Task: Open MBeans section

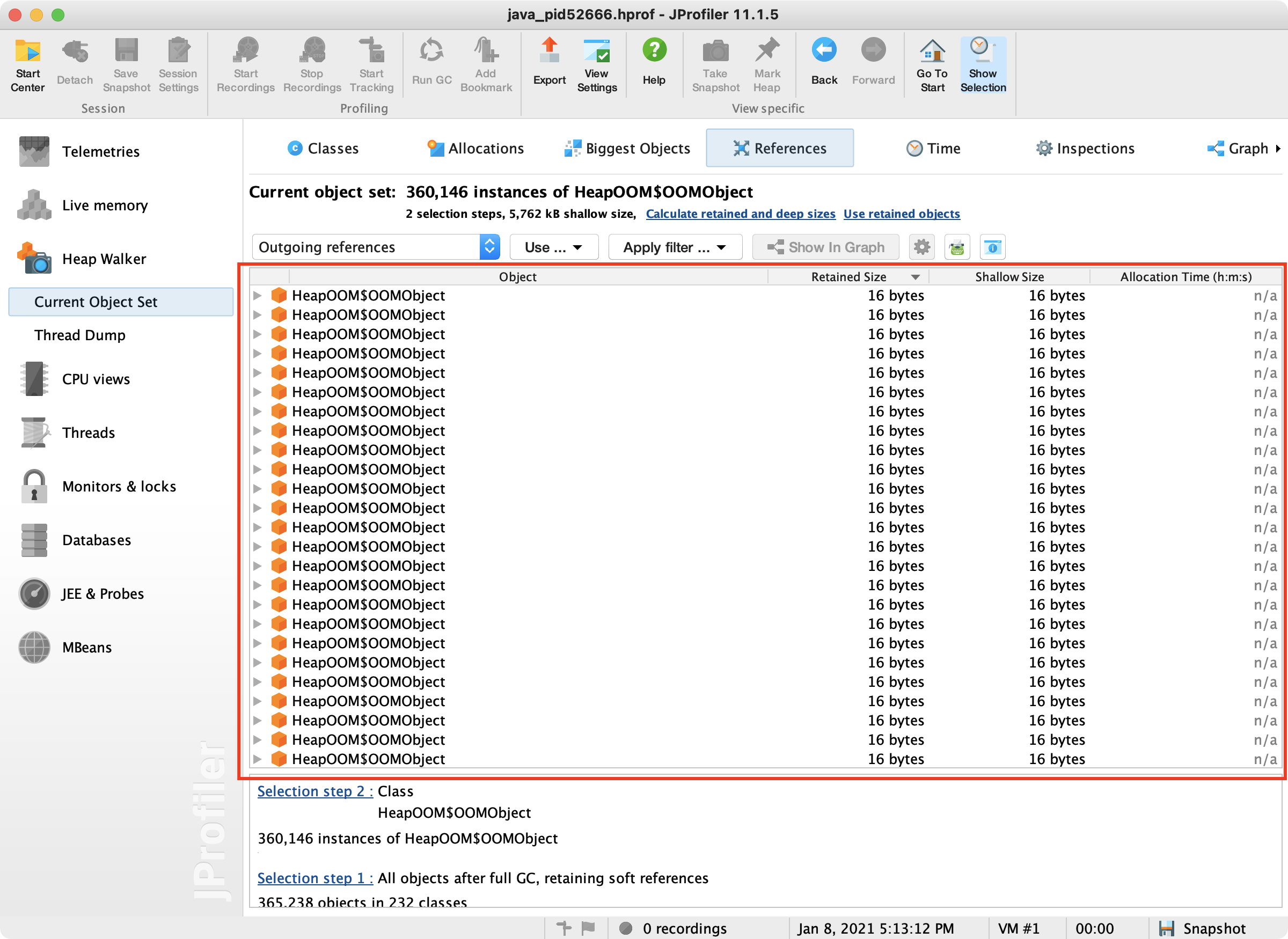Action: [x=65, y=648]
